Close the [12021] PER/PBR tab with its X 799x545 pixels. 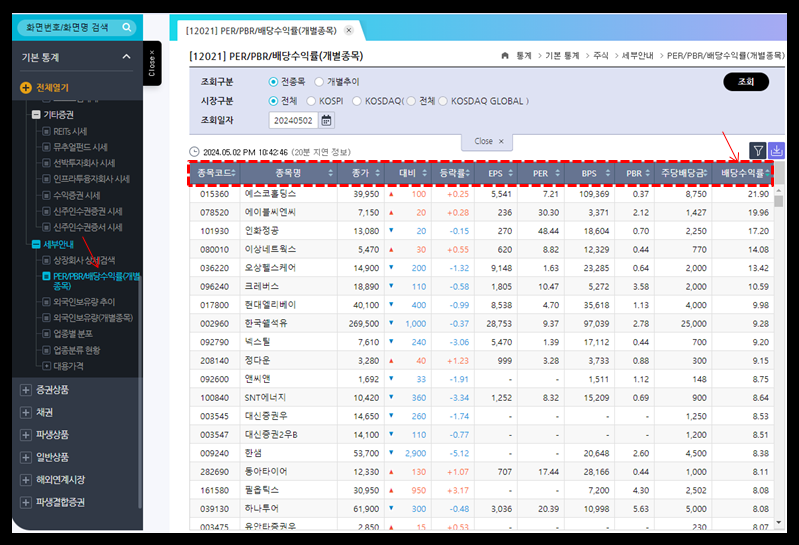(x=349, y=30)
